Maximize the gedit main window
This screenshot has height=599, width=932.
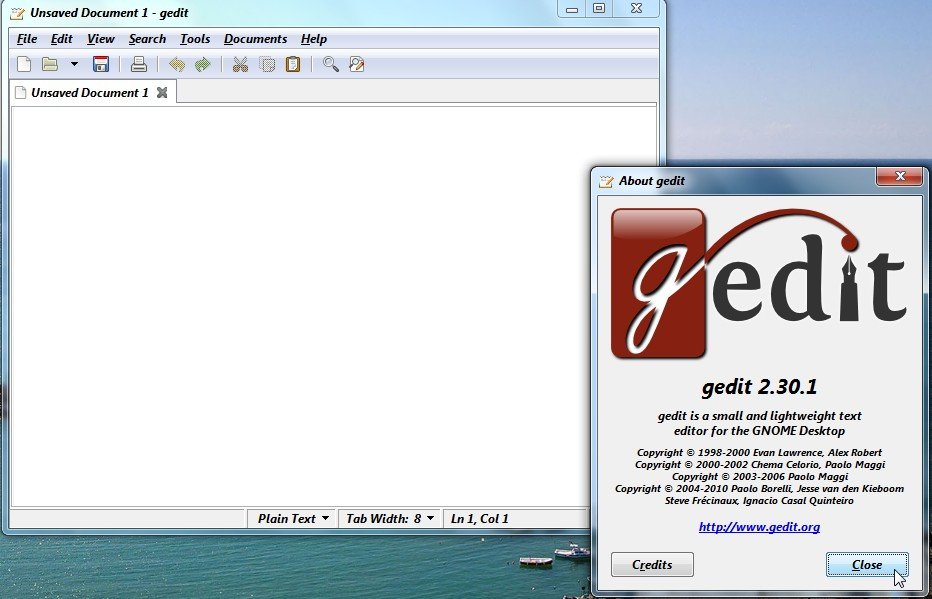599,8
